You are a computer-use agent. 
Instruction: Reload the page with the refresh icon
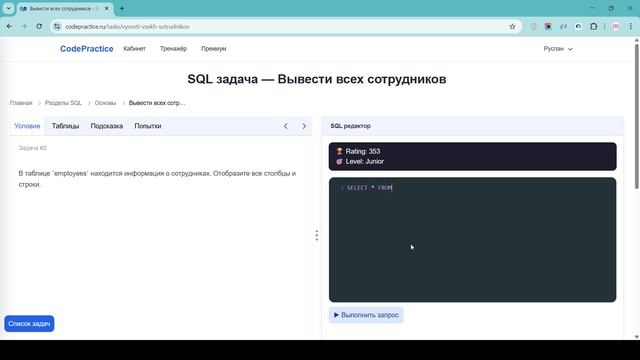39,27
